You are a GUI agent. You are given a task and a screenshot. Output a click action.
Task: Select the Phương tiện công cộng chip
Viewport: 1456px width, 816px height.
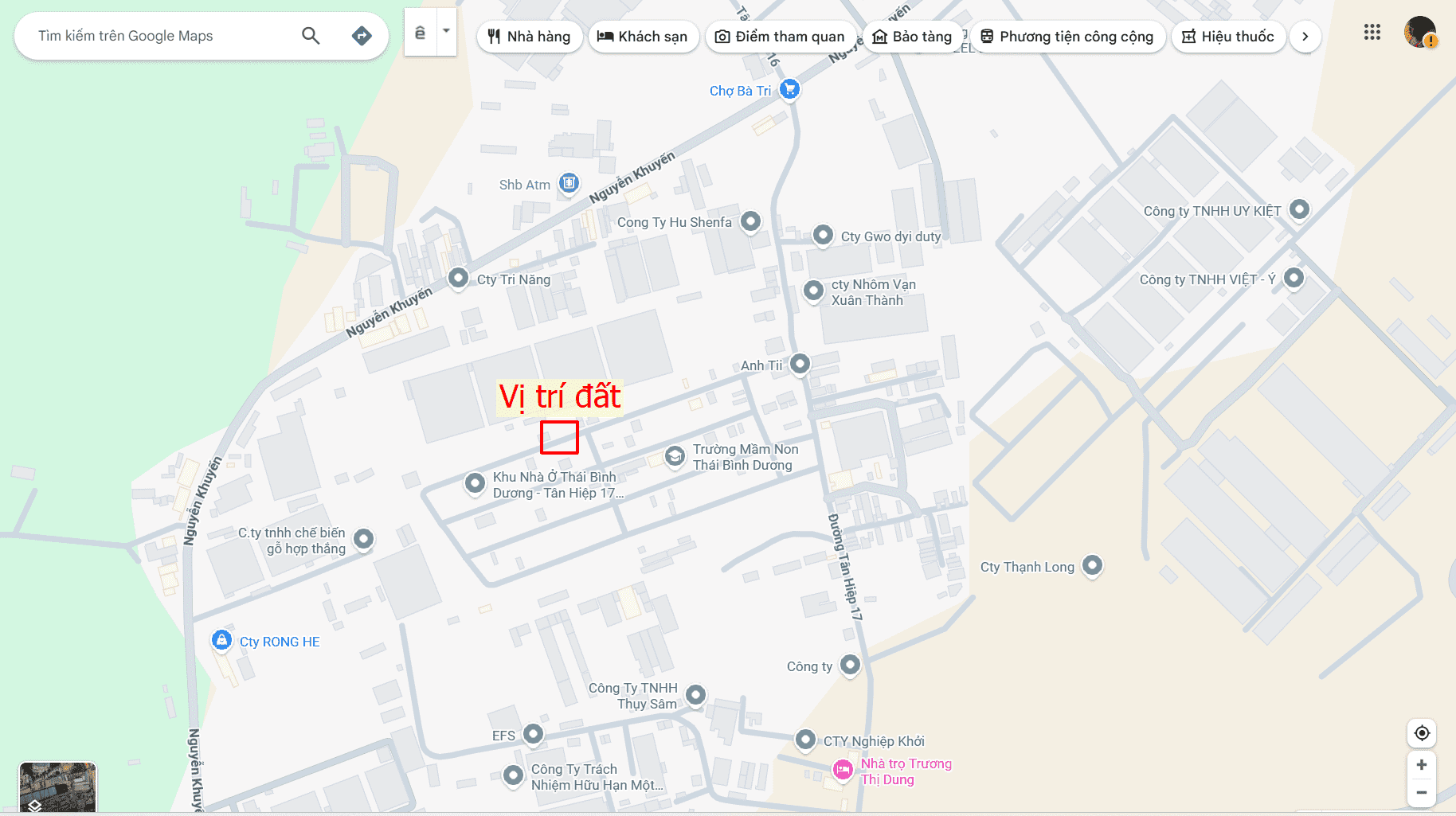point(1067,37)
